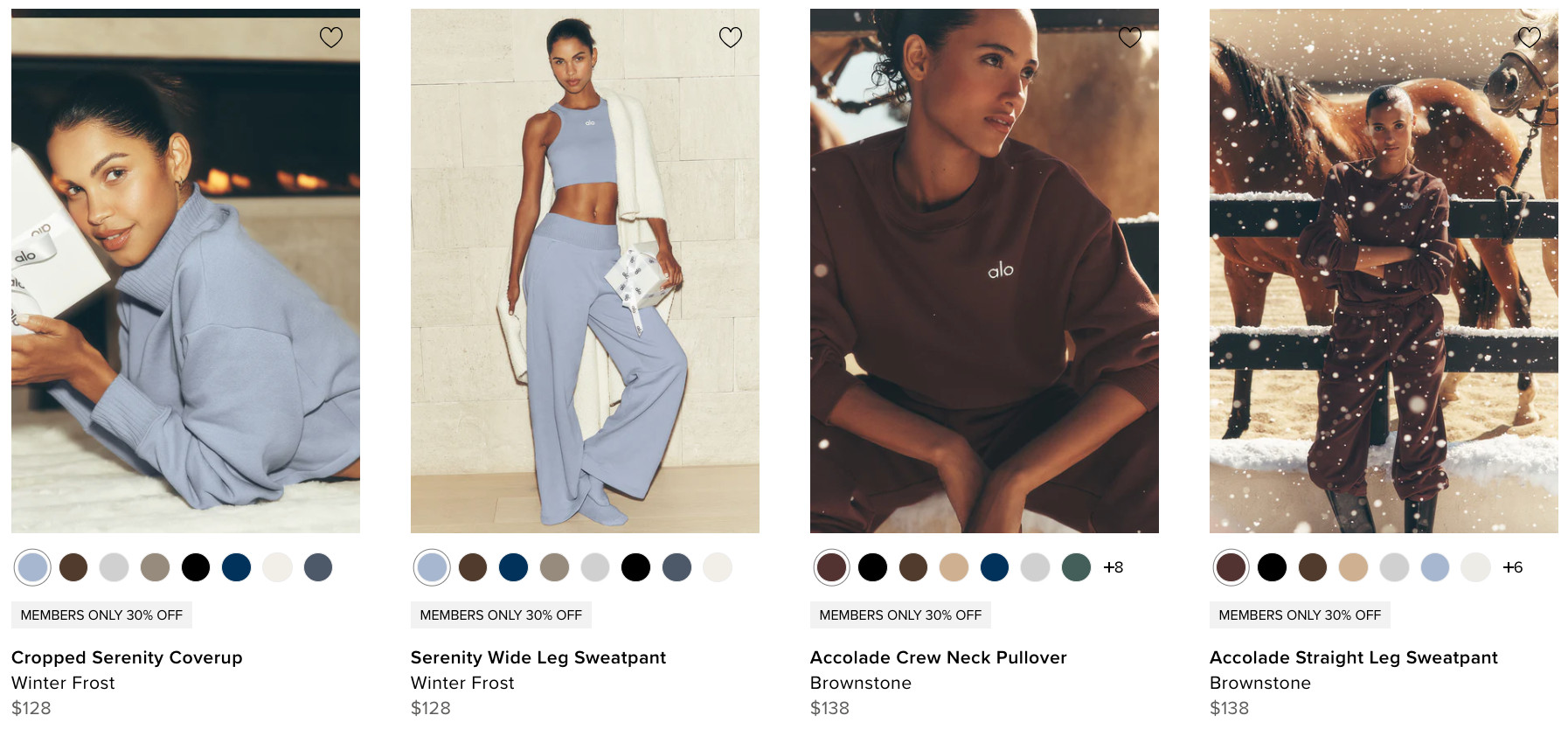
Task: Select black swatch for Cropped Serenity Coverup
Action: coord(196,567)
